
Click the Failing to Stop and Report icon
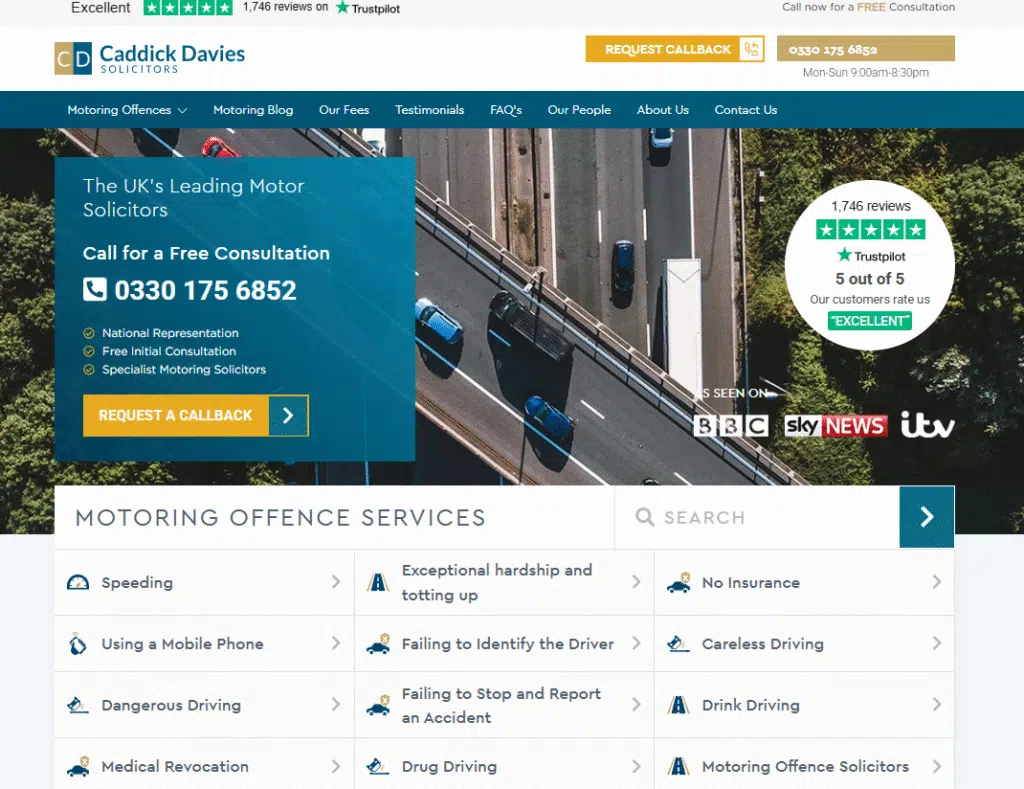click(378, 705)
